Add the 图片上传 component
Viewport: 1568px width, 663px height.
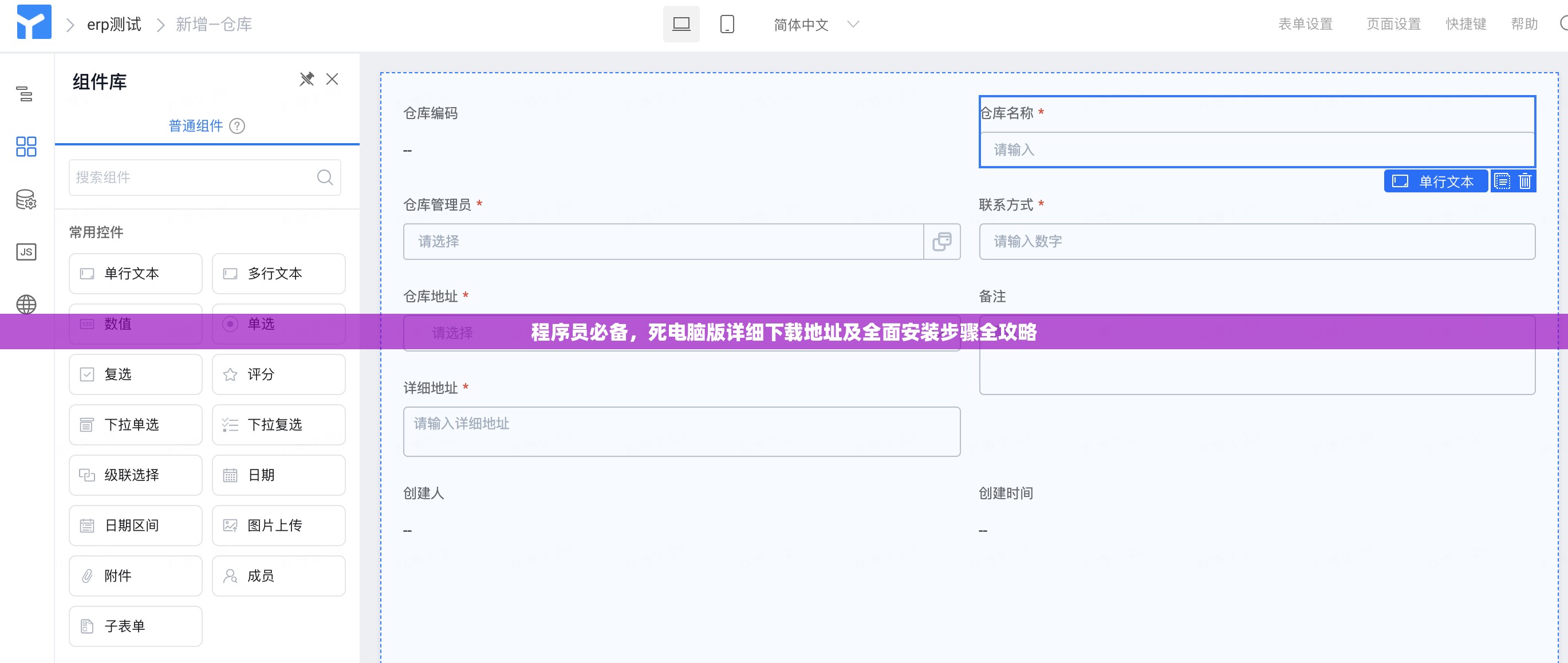click(x=279, y=526)
